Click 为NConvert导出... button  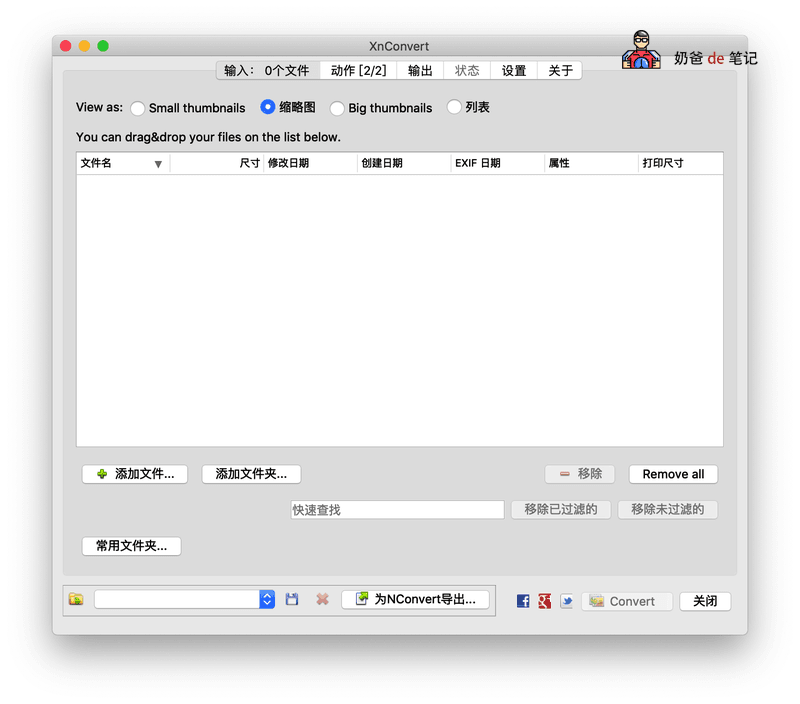coord(415,599)
